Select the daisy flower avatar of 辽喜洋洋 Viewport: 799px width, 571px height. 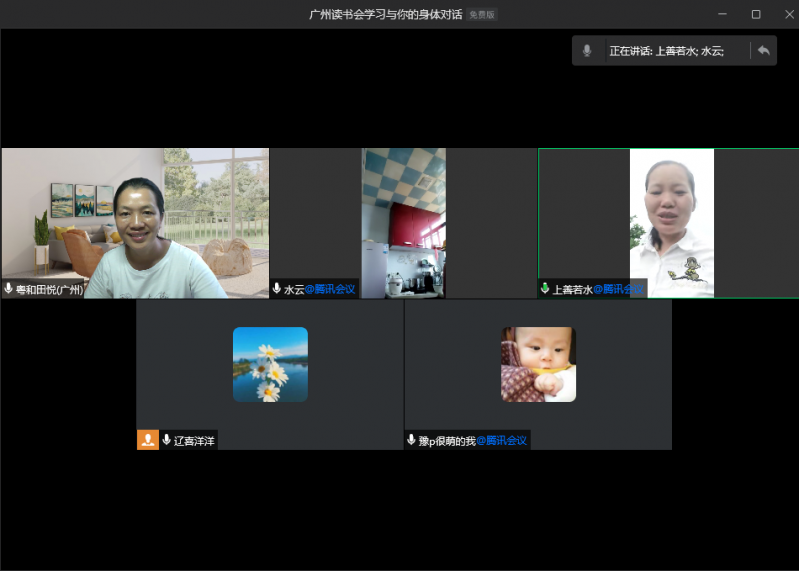[x=270, y=364]
